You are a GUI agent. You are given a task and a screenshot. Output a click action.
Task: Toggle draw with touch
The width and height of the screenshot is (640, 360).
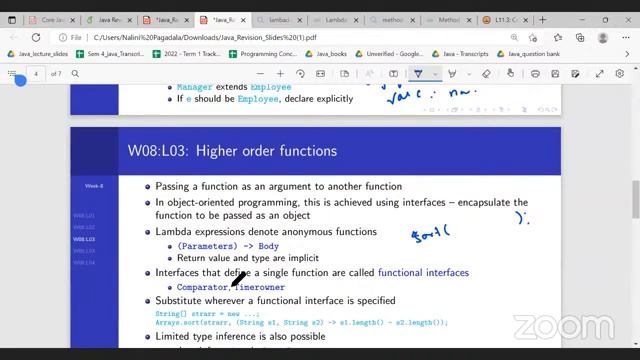tap(510, 73)
